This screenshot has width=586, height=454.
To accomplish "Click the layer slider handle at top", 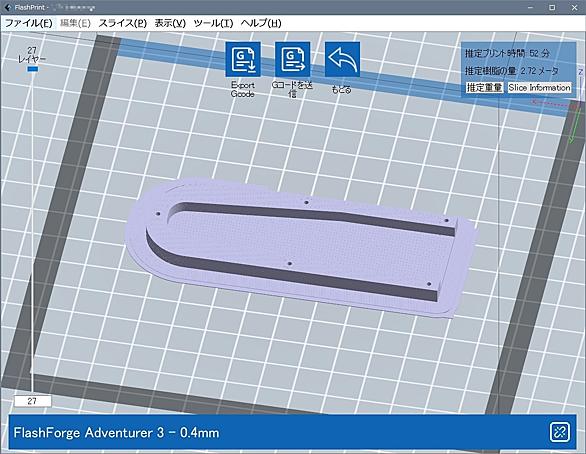I will tap(33, 69).
